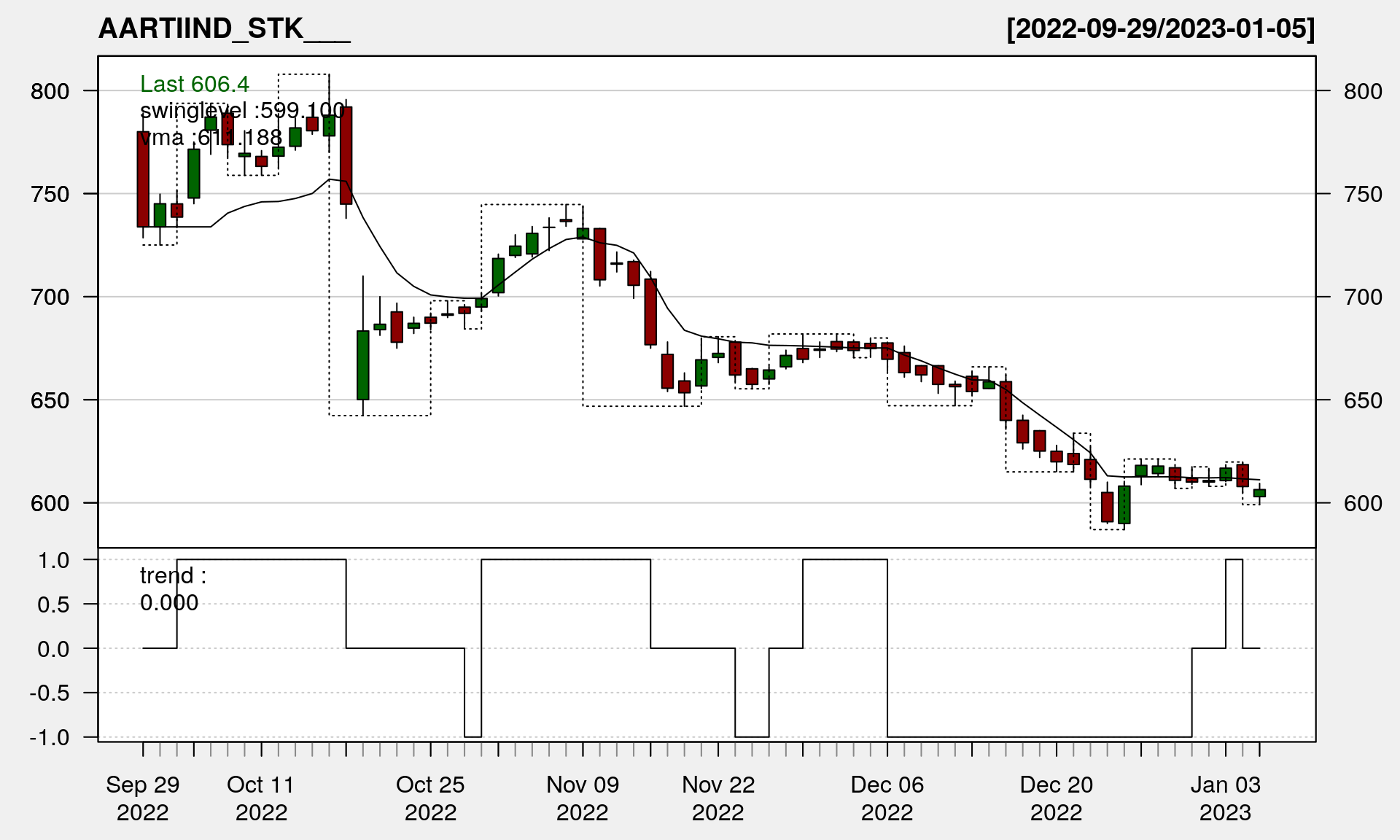Click the last green candle near 606
The height and width of the screenshot is (840, 1400).
click(x=1259, y=493)
